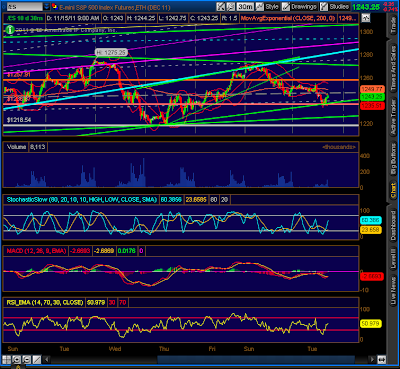The image size is (400, 369).
Task: Click the zoom in magnifier icon
Action: coord(16,359)
